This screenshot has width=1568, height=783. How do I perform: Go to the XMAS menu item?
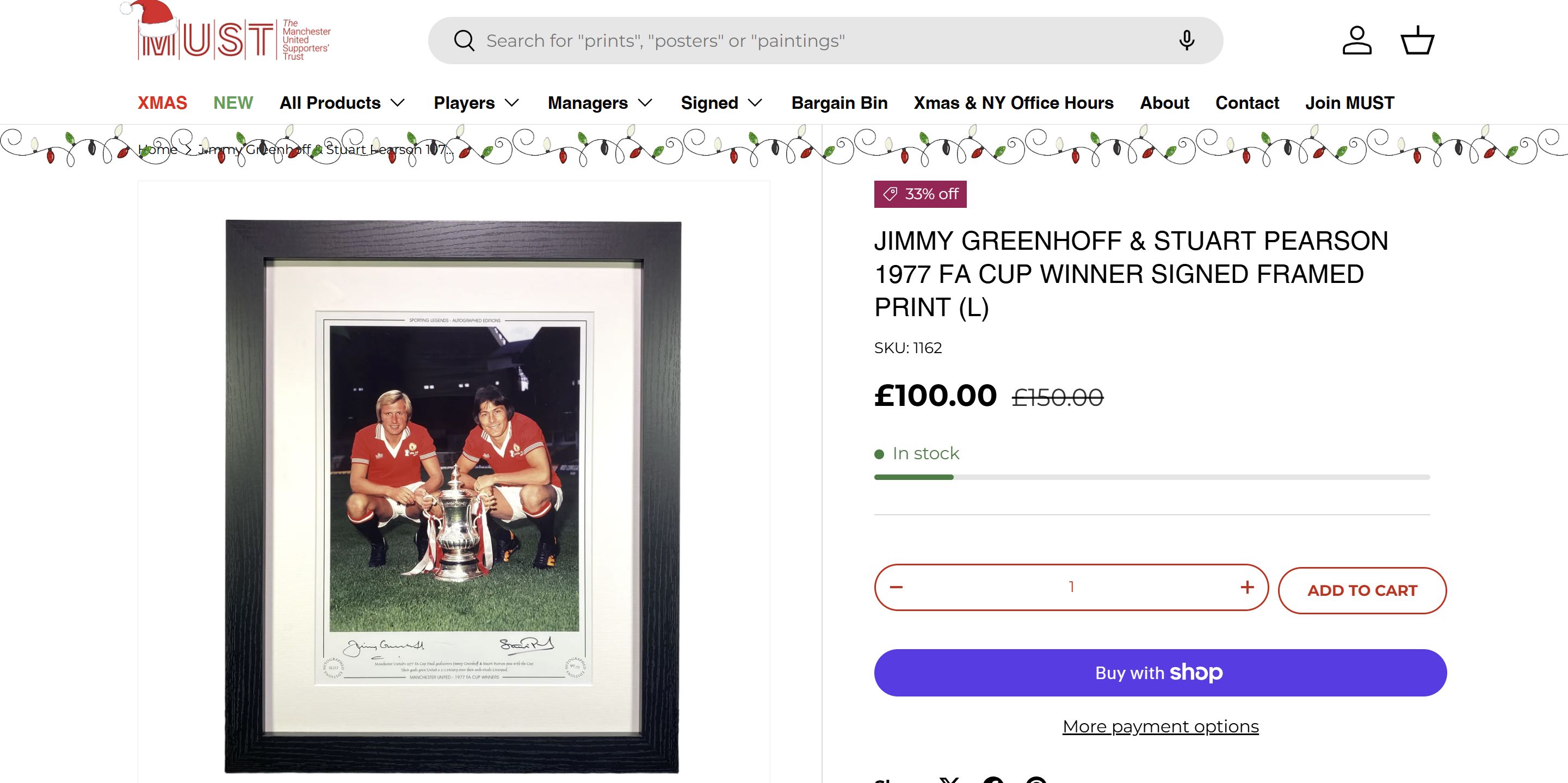[x=163, y=103]
